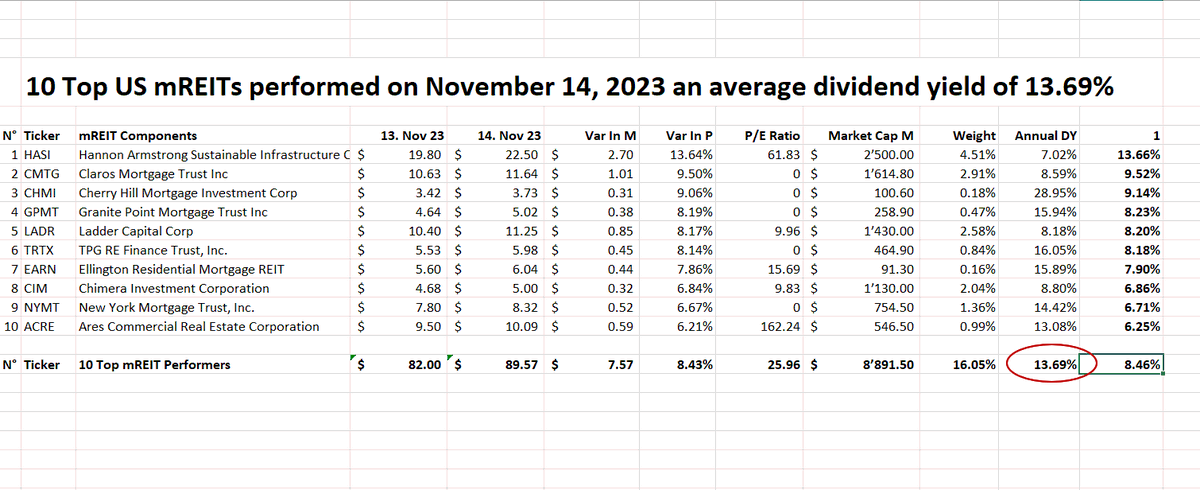Select the bold 13.66% cell for HASI
This screenshot has height=490, width=1200.
point(1137,155)
